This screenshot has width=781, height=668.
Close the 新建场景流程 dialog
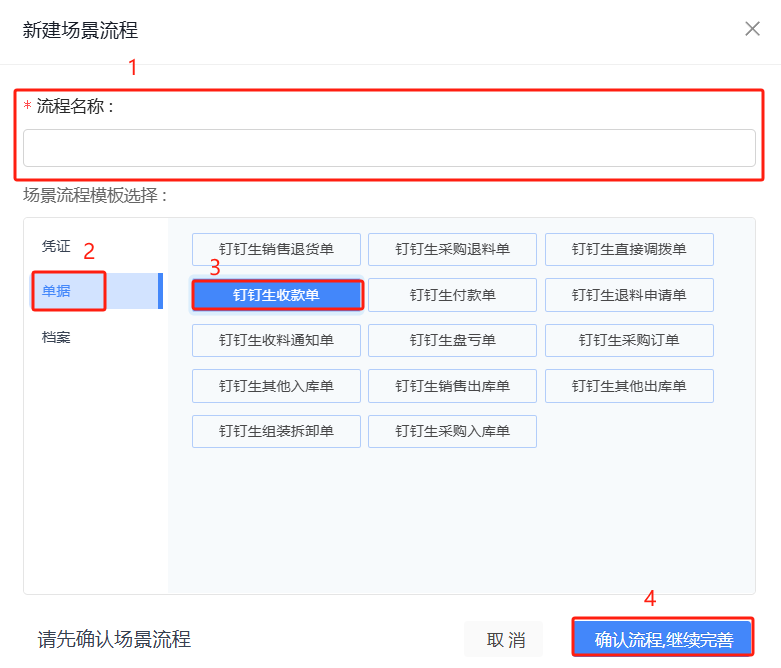pyautogui.click(x=752, y=29)
